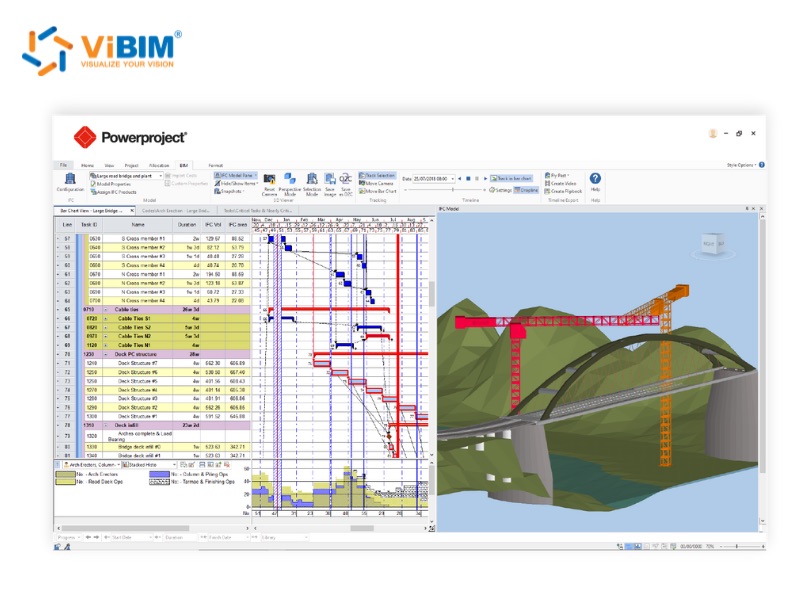Open Hide/Show Items dropdown
Screen dimensions: 800x600
[236, 183]
